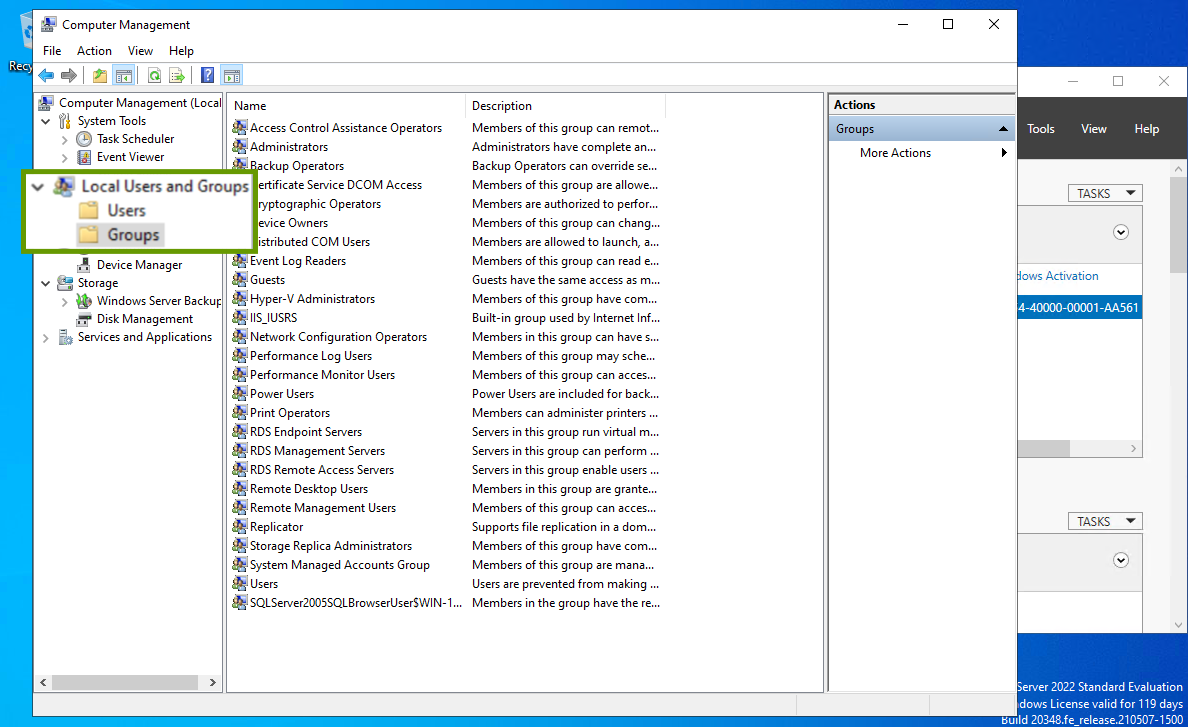The height and width of the screenshot is (727, 1188).
Task: Click the Refresh toolbar icon
Action: [x=154, y=75]
